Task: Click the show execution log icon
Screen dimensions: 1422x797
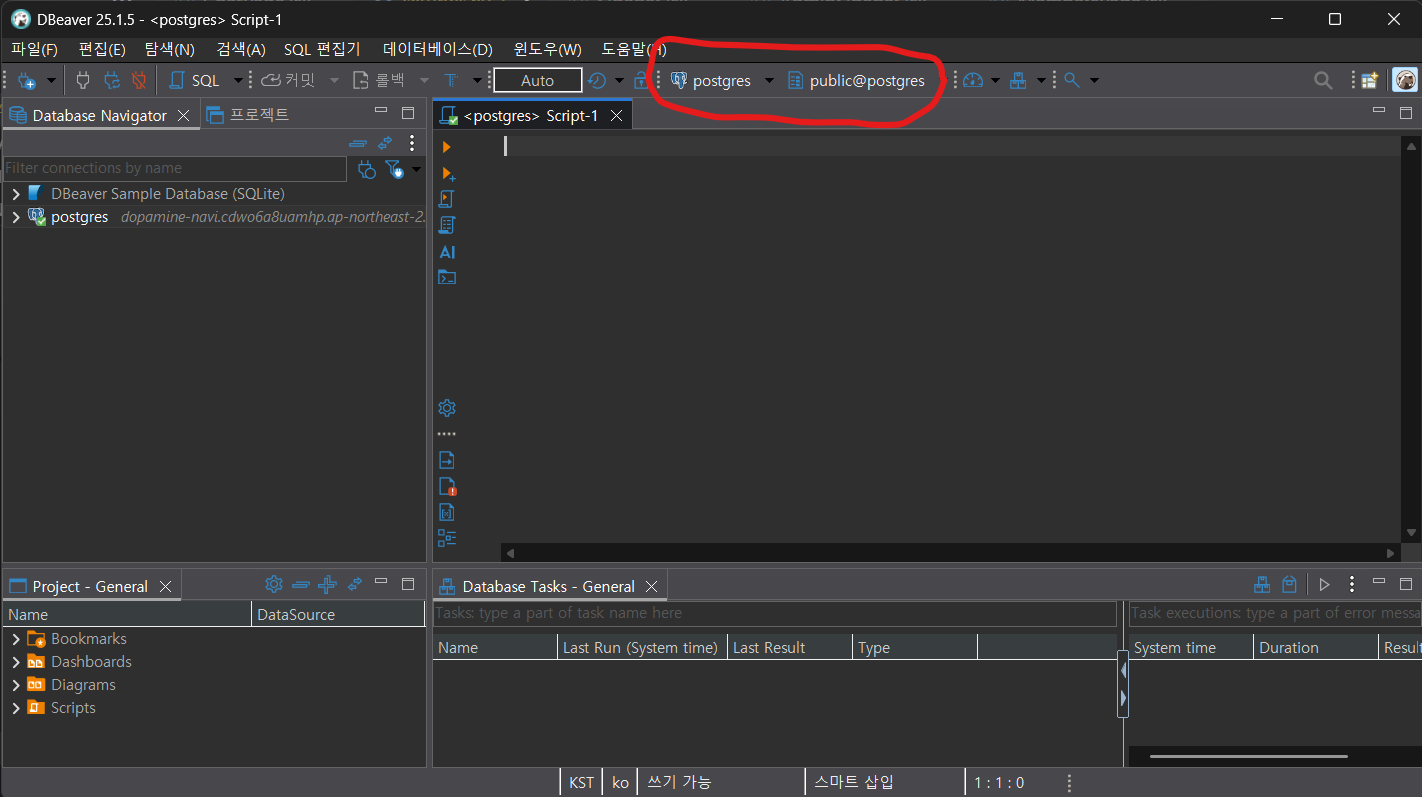Action: (x=447, y=487)
